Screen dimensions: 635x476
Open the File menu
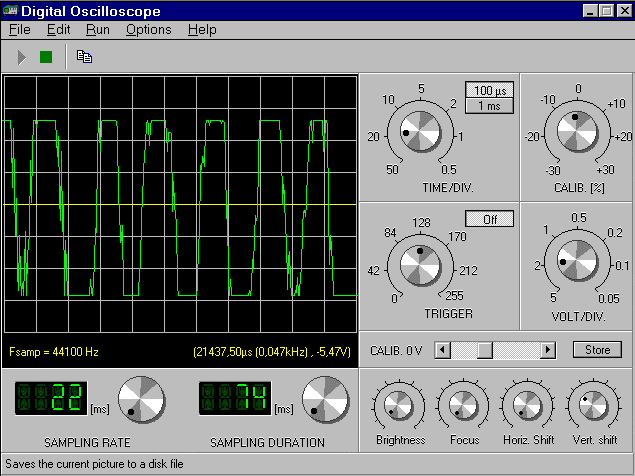tap(20, 30)
